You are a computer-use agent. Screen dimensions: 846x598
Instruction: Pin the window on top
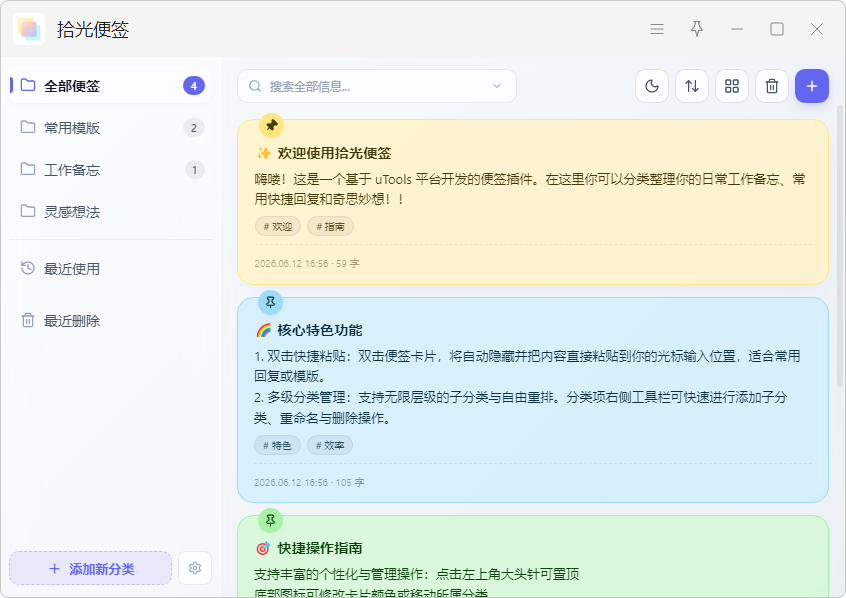pos(697,29)
